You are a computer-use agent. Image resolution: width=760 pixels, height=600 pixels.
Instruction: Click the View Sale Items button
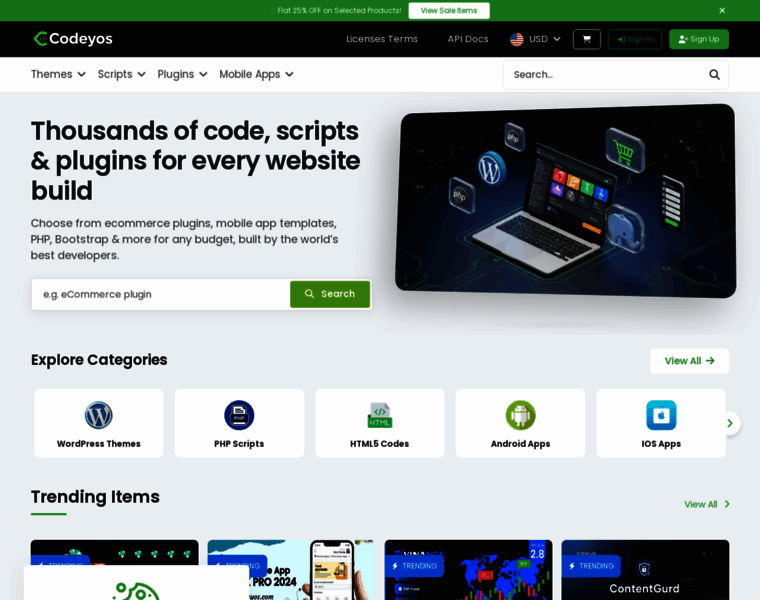click(x=449, y=11)
